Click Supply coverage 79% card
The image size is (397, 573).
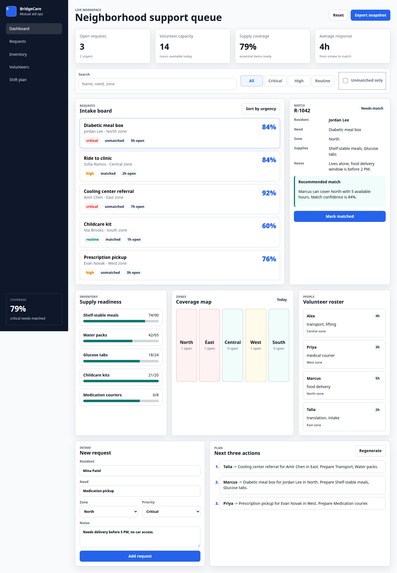click(x=273, y=46)
